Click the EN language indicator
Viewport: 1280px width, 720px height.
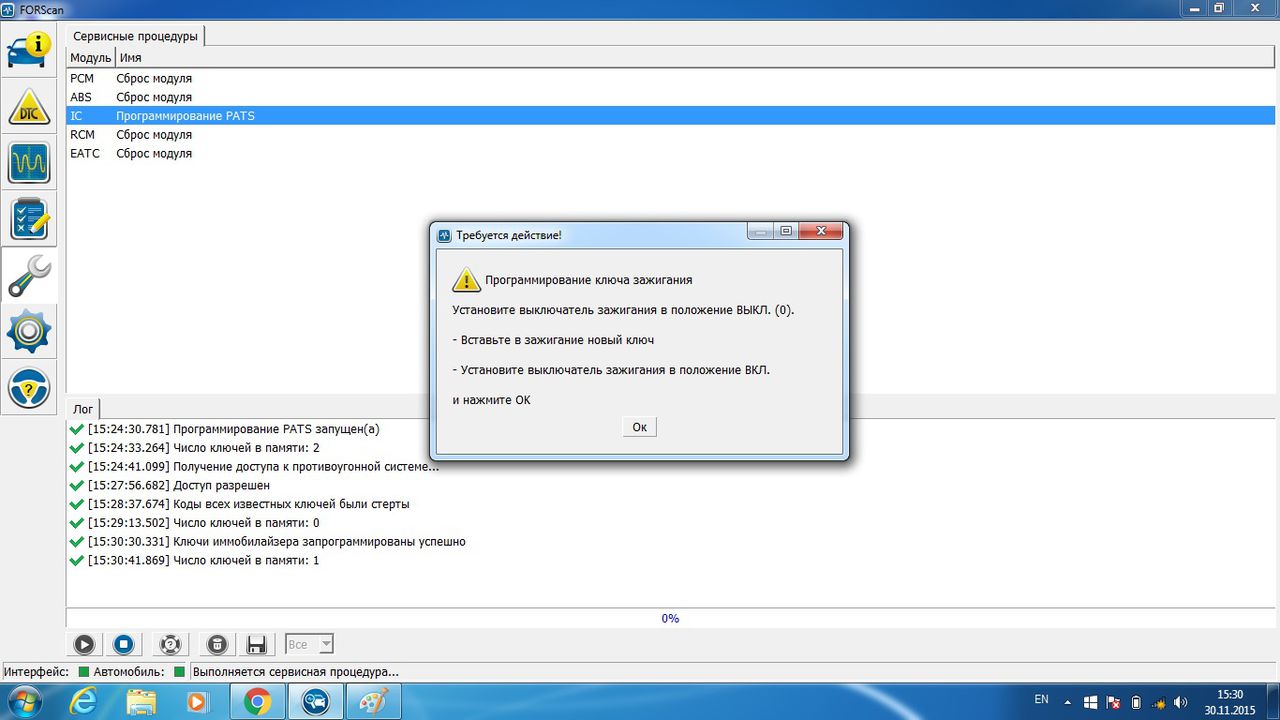click(1041, 700)
